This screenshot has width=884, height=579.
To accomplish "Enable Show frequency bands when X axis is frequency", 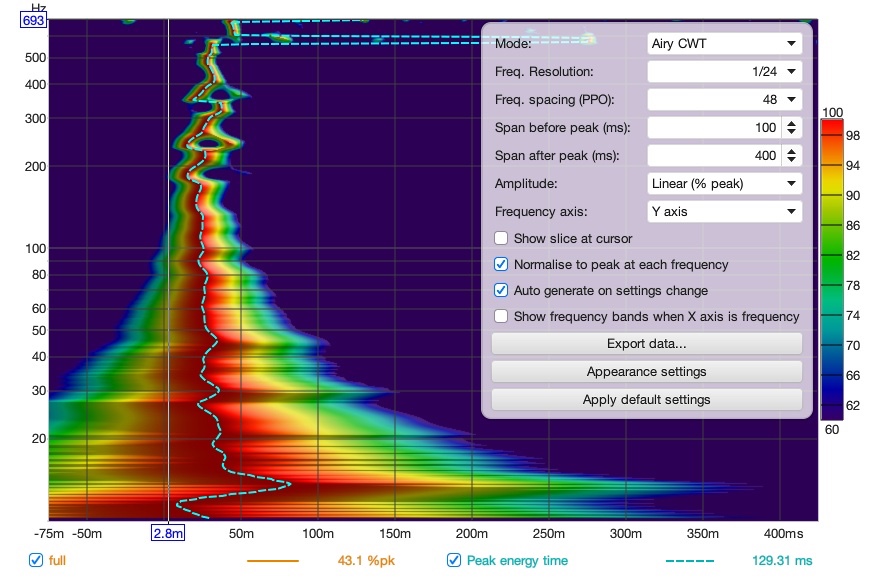I will pos(501,316).
